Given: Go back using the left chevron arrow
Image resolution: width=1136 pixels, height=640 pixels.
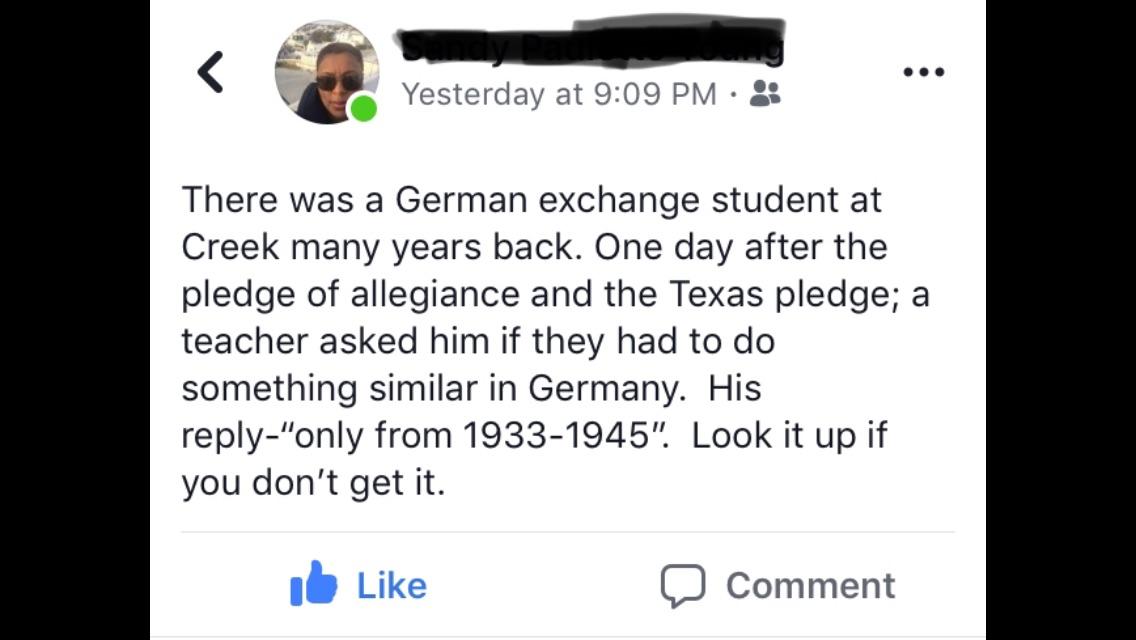Looking at the screenshot, I should pos(210,72).
